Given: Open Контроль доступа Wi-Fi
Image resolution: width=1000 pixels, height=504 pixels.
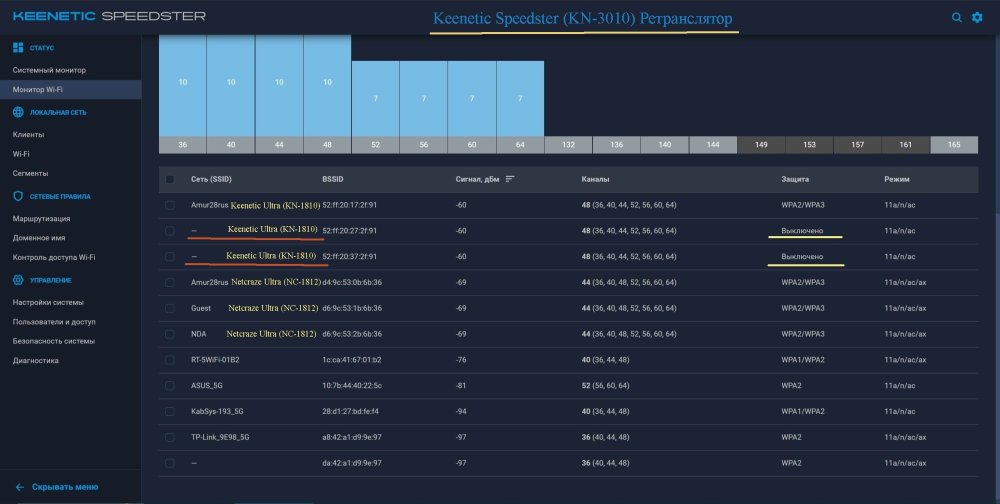Looking at the screenshot, I should [54, 257].
